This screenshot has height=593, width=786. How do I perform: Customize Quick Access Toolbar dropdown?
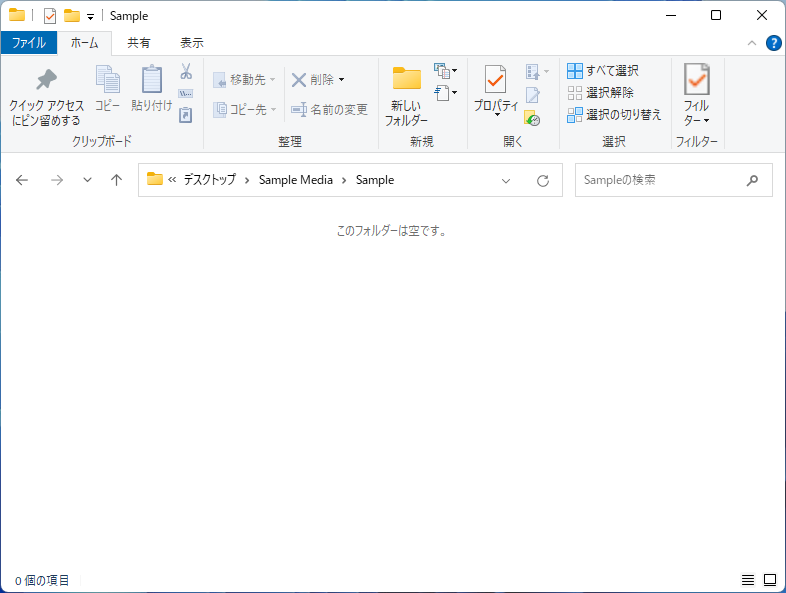pos(91,17)
